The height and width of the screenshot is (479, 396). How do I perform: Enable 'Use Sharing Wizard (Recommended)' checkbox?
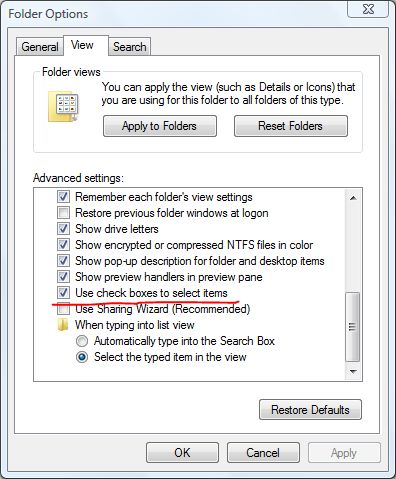tap(63, 309)
